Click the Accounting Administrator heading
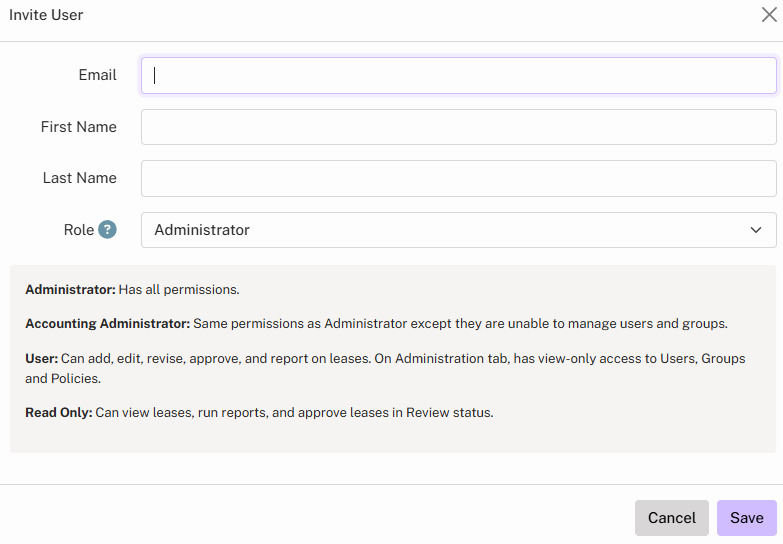This screenshot has height=544, width=783. [107, 324]
